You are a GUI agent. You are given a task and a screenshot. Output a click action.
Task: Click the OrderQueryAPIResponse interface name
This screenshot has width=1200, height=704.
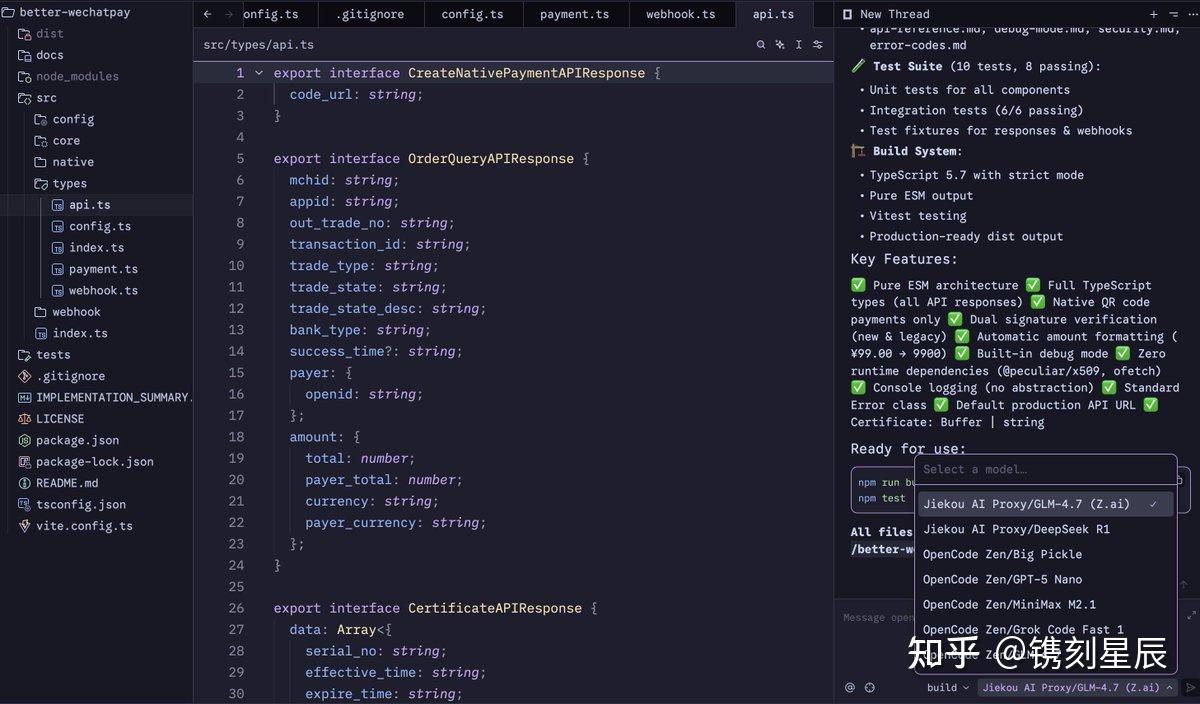click(x=491, y=159)
